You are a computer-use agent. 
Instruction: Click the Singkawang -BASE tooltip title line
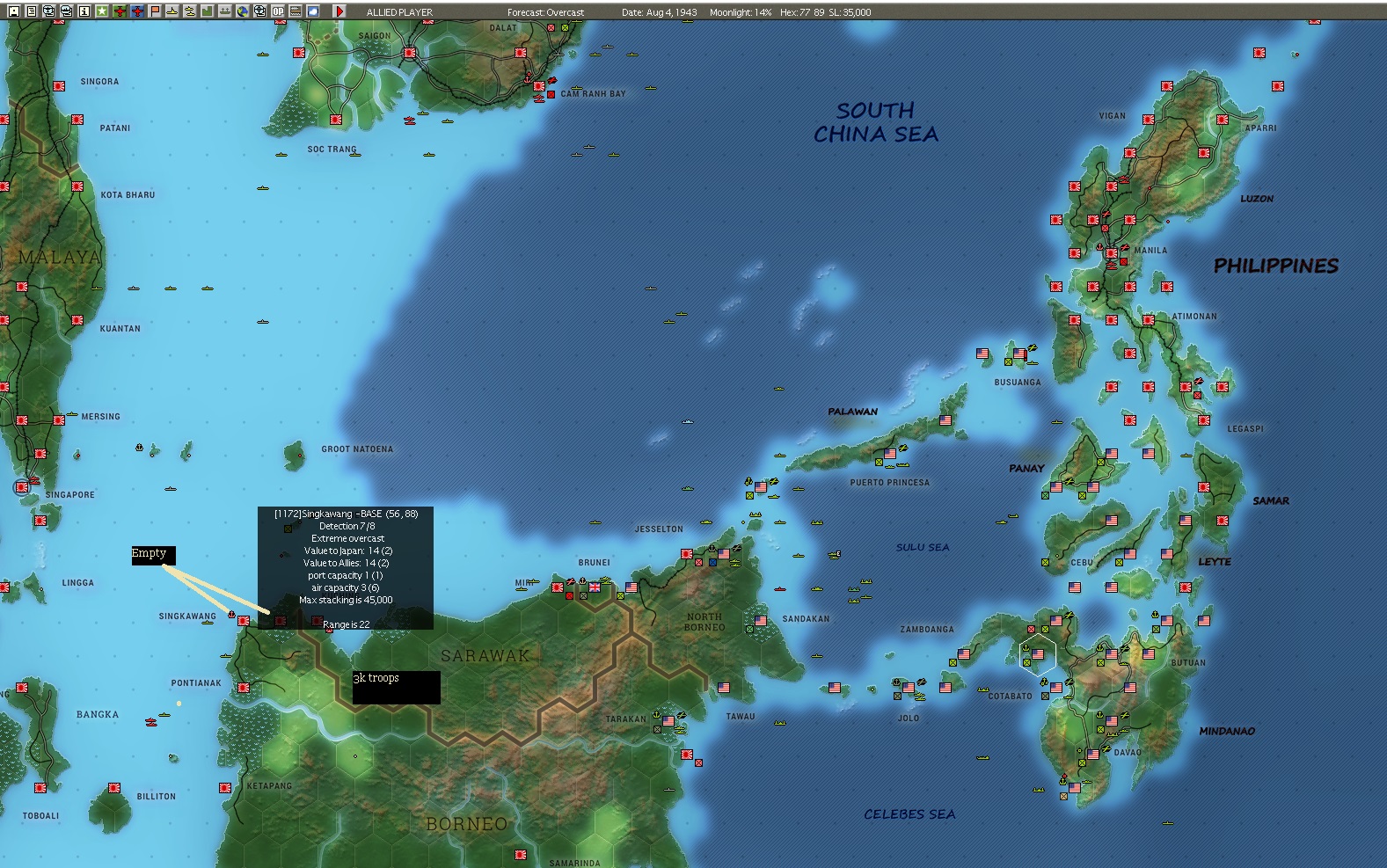tap(346, 514)
